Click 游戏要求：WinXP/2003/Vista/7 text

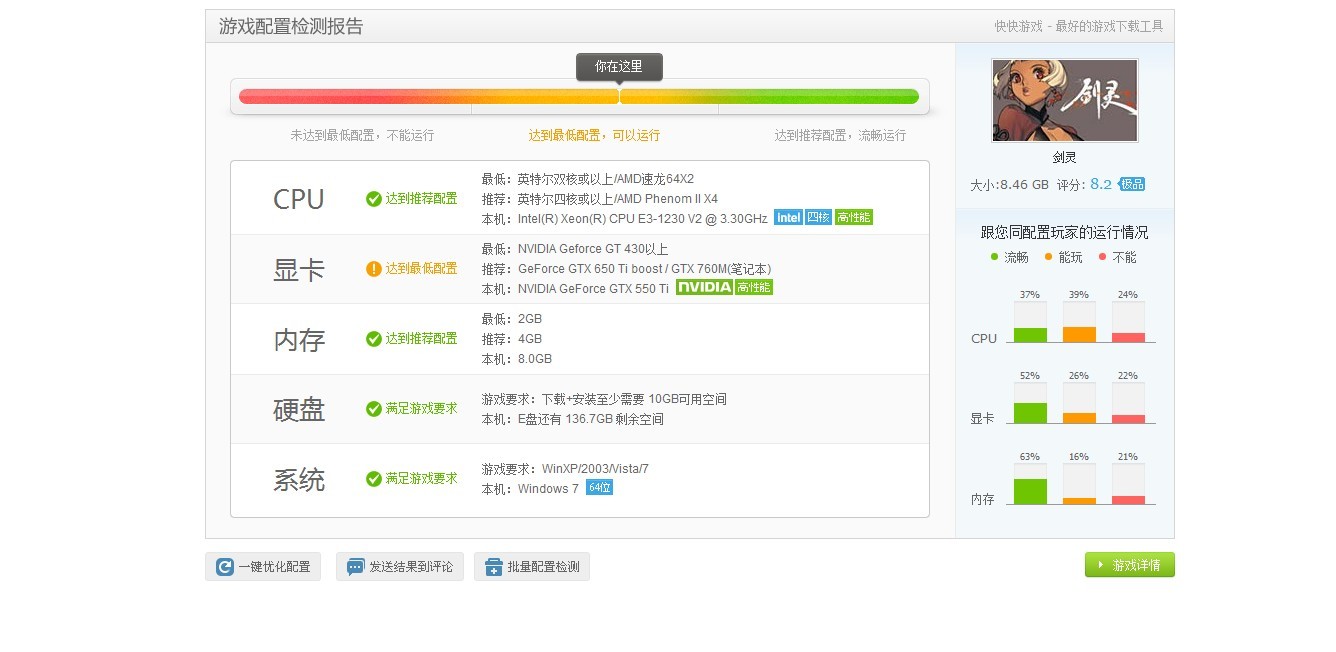(x=565, y=469)
